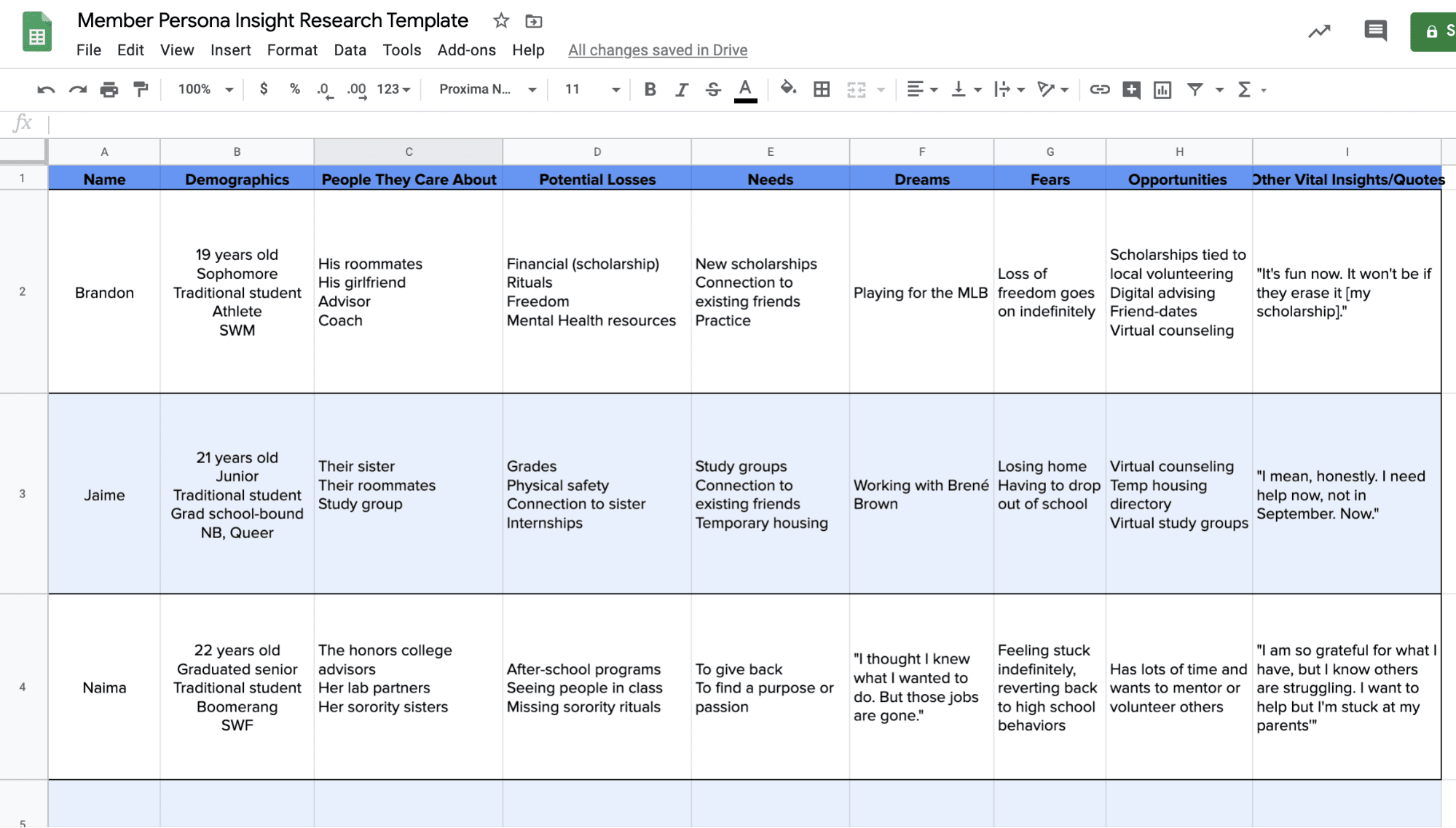
Task: Insert a comment using the toolbar icon
Action: click(x=1130, y=90)
